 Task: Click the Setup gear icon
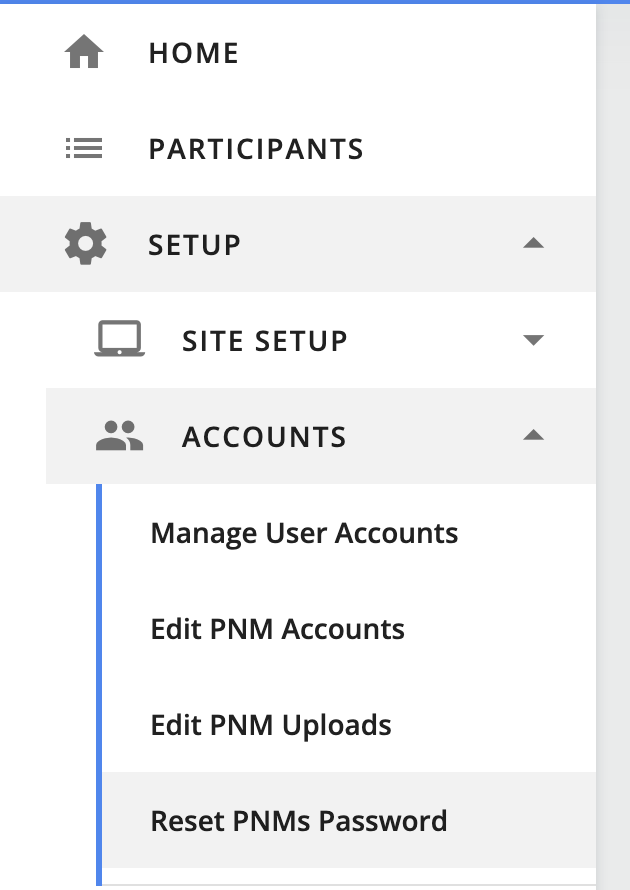85,245
